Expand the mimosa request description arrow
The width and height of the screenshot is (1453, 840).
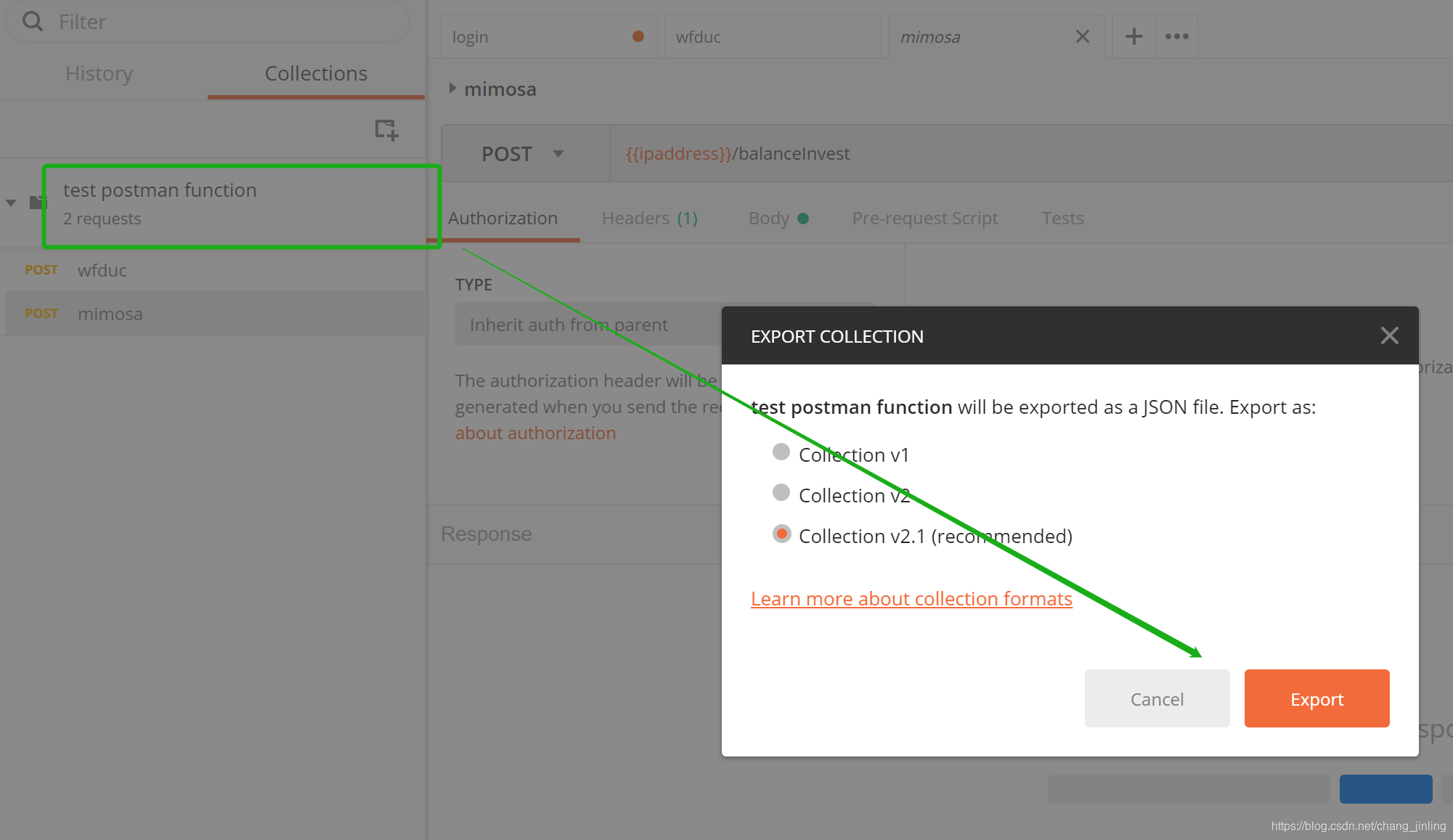tap(452, 89)
